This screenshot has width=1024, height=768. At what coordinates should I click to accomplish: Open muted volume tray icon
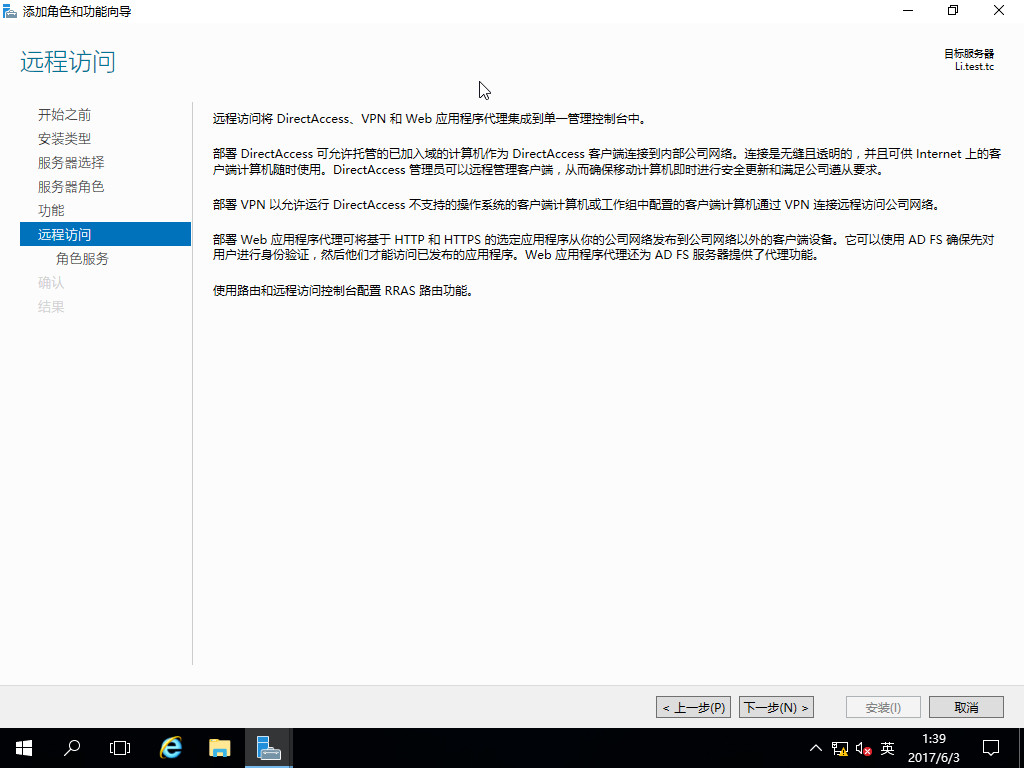coord(863,748)
